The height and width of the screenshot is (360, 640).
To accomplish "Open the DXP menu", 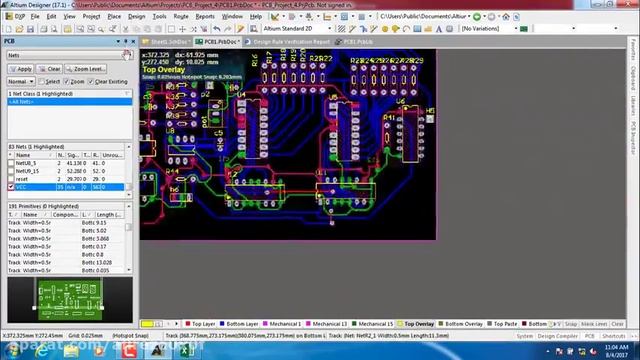I will (16, 17).
